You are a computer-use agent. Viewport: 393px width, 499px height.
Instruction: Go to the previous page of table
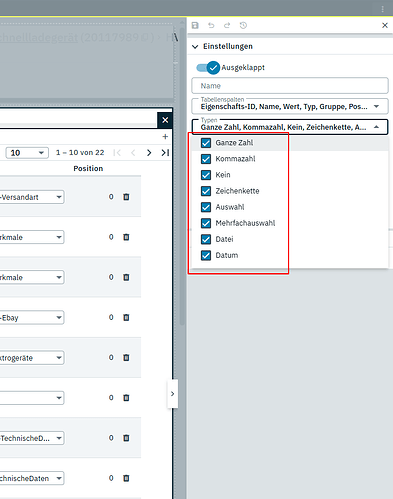point(133,153)
